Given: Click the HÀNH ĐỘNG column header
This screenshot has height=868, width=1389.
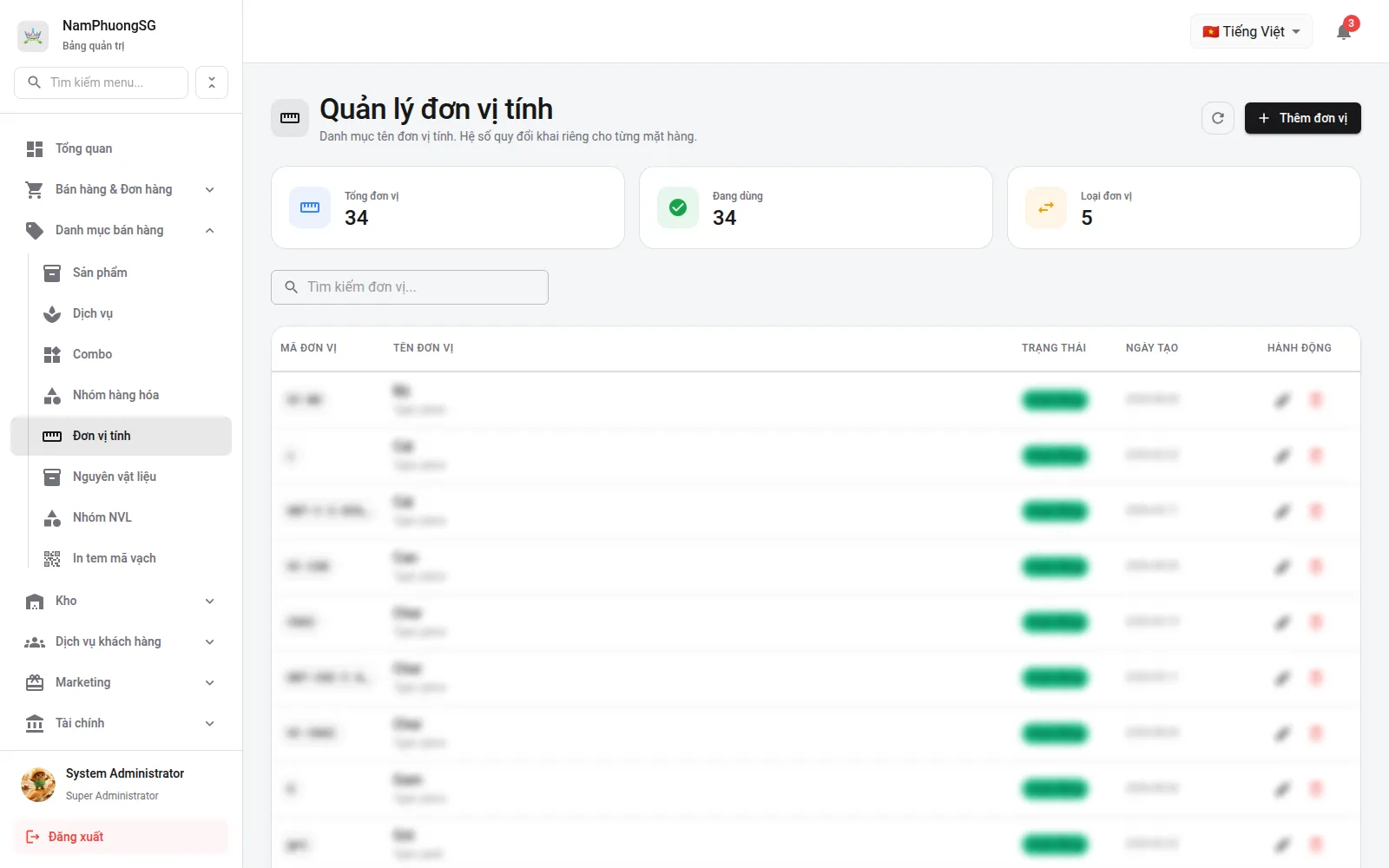Looking at the screenshot, I should point(1300,348).
